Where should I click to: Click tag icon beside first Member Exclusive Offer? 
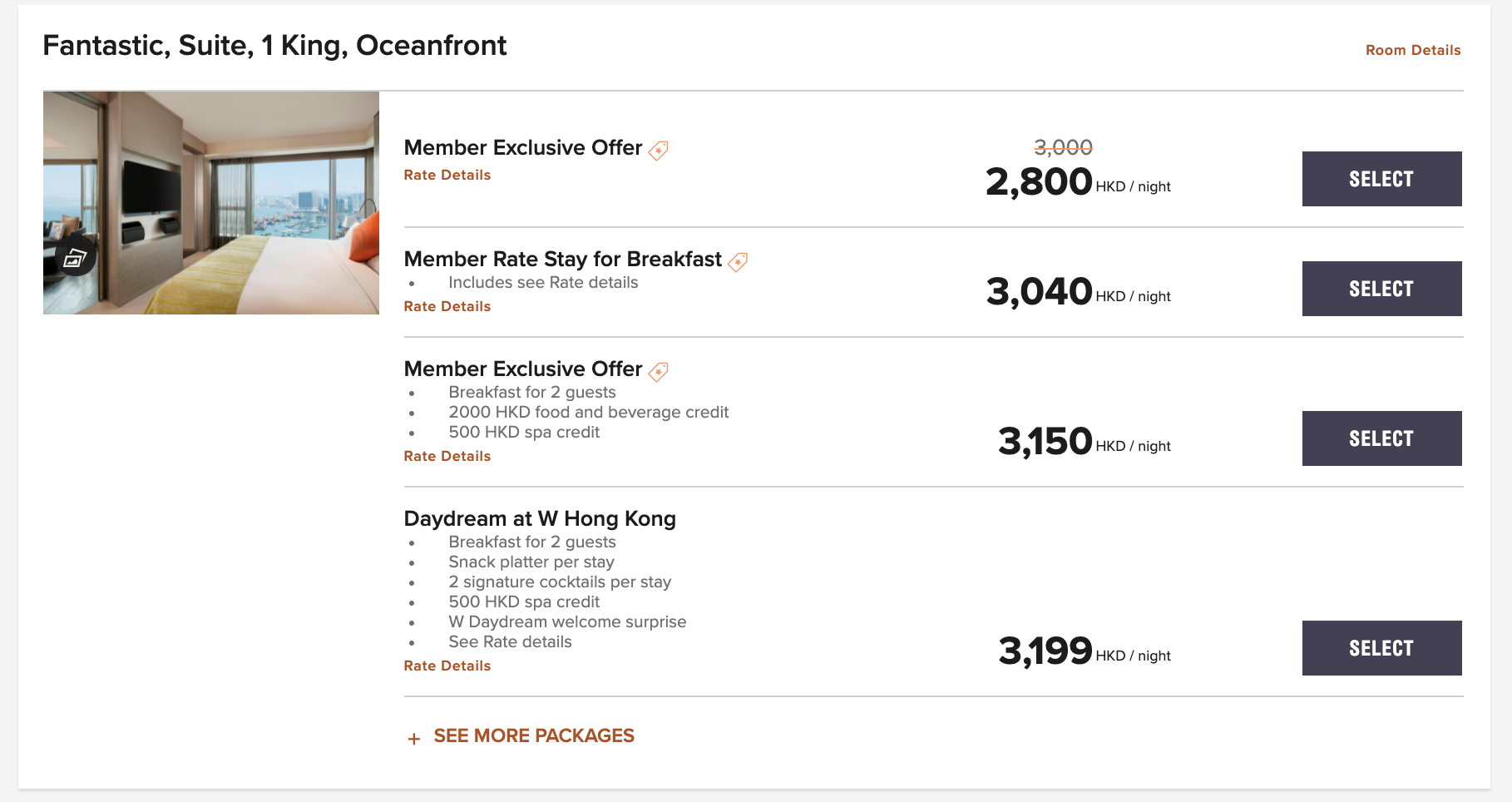(659, 150)
